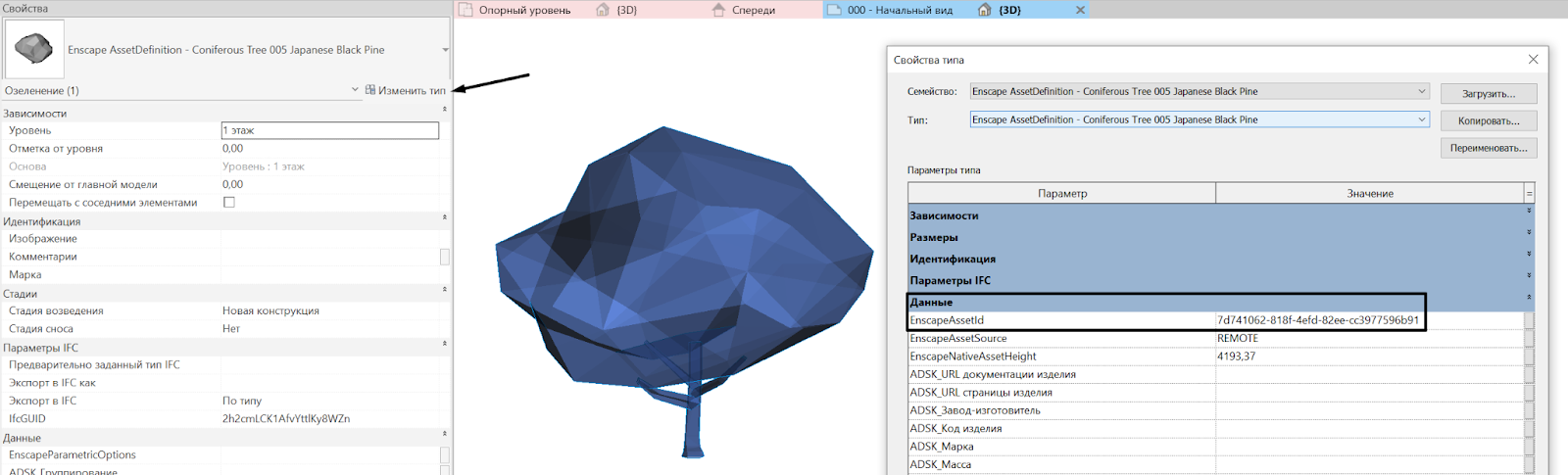Expand the Параметры IFC group in type parameters
Screen dimensions: 1568x475
1529,275
